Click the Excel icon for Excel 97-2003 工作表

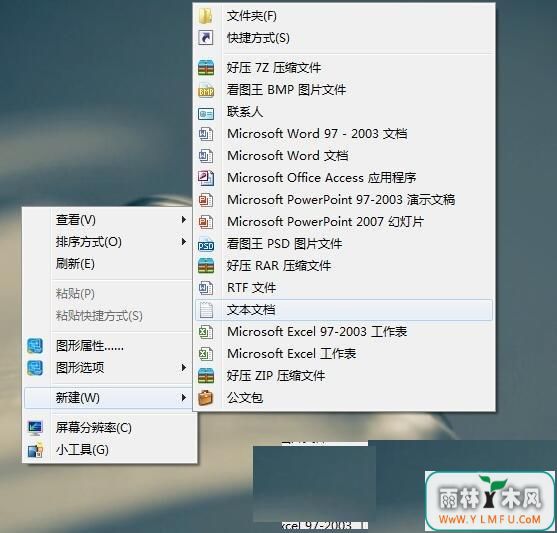(206, 332)
